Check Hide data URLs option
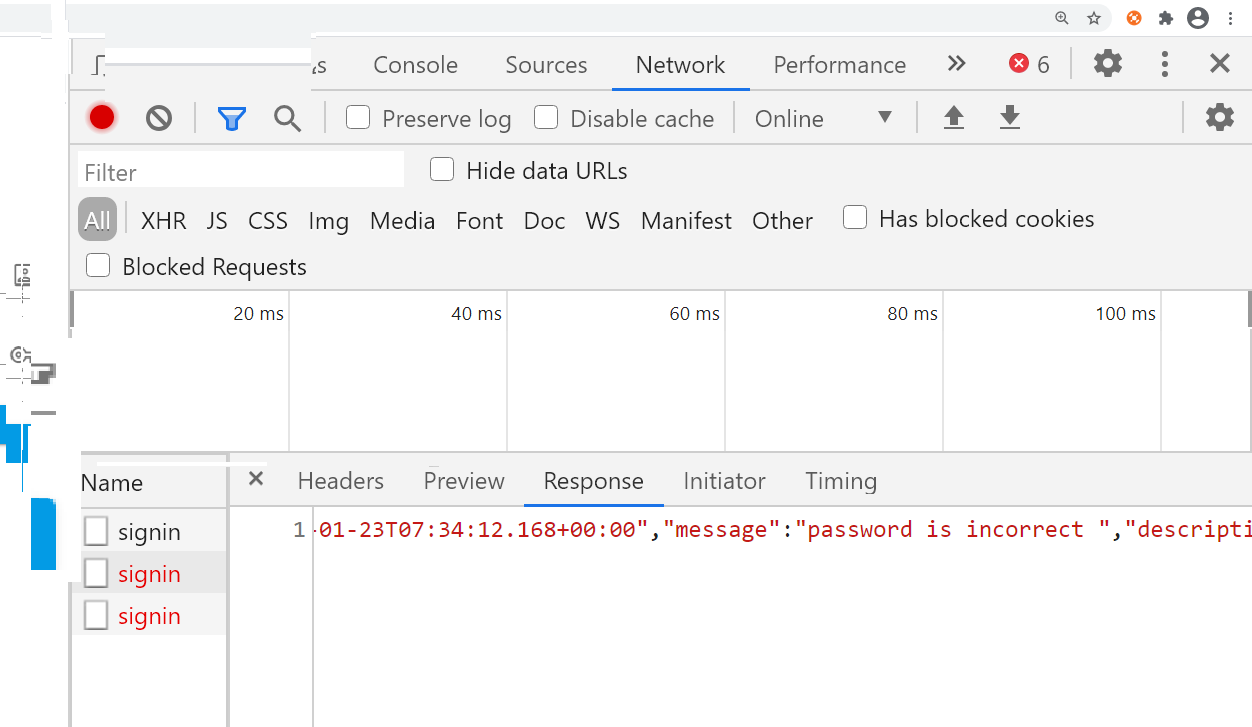The image size is (1252, 727). pos(442,170)
